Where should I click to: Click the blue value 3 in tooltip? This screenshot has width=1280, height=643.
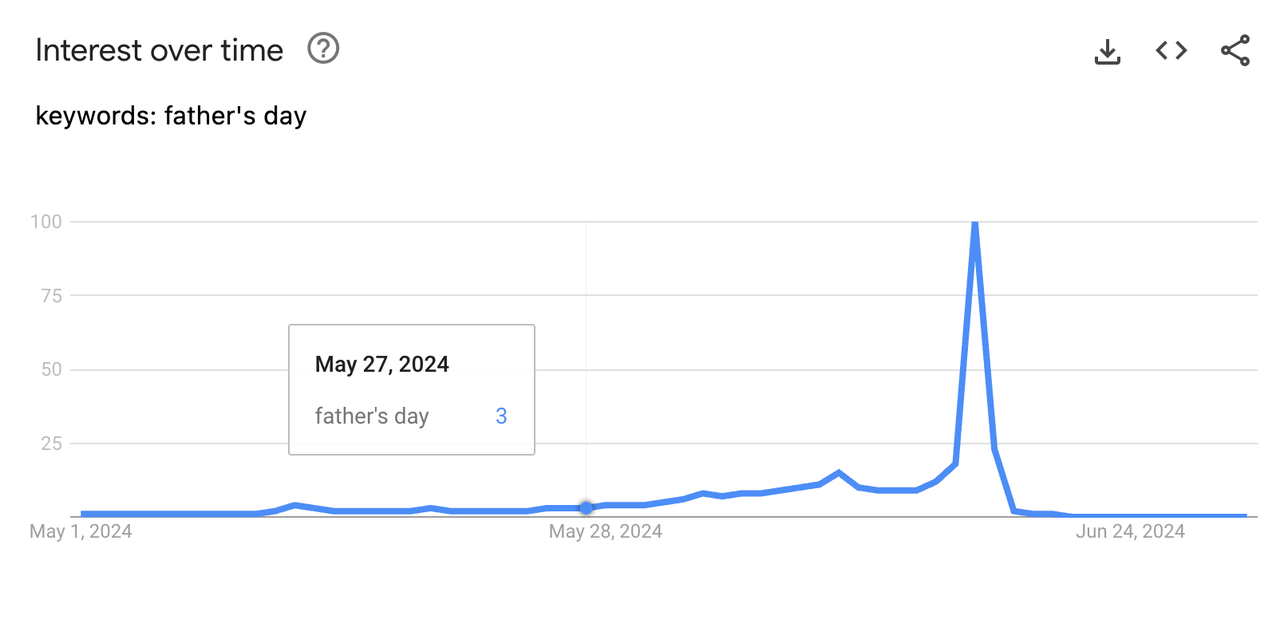pos(501,416)
